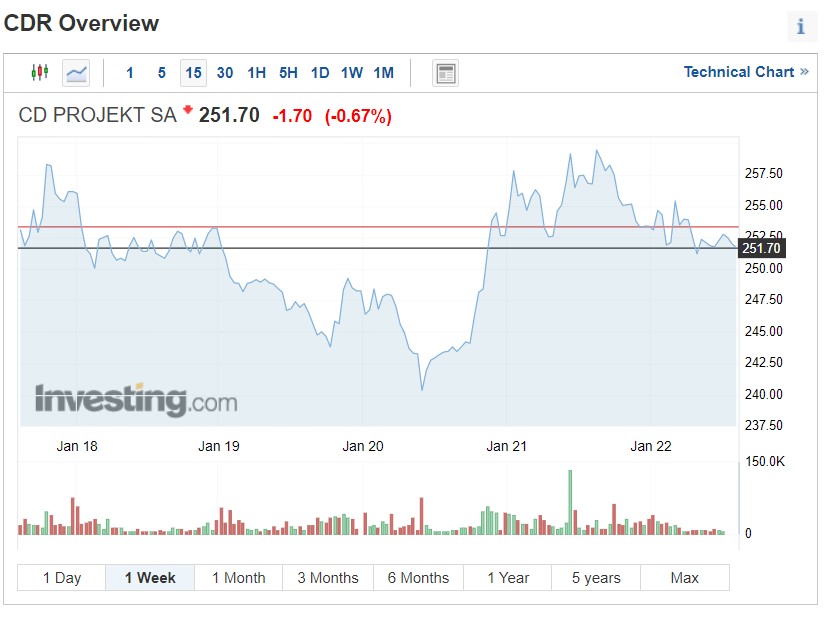Image resolution: width=827 pixels, height=622 pixels.
Task: Click the Jan 22 date label
Action: pyautogui.click(x=651, y=446)
